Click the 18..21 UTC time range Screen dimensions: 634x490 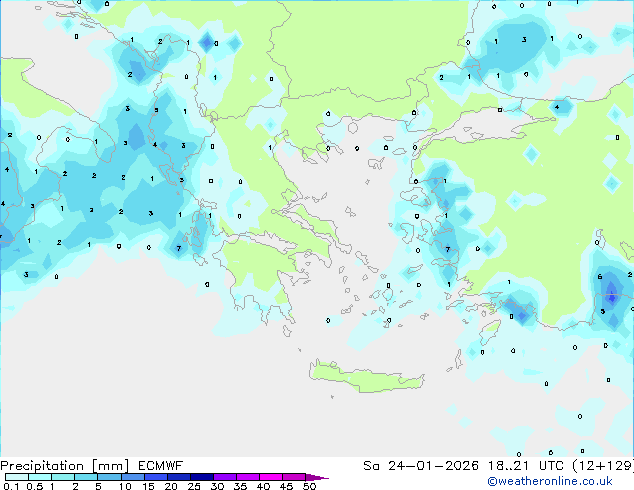coord(526,466)
